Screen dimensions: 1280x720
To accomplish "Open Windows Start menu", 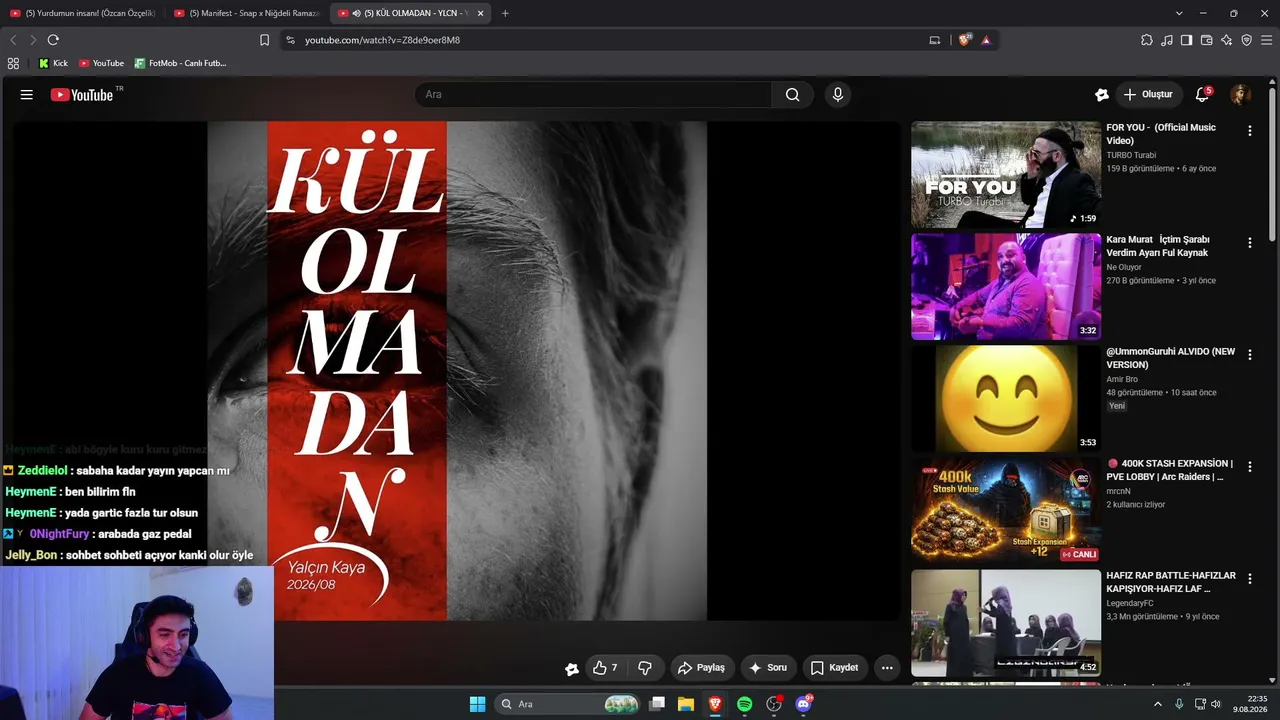I will pos(477,704).
